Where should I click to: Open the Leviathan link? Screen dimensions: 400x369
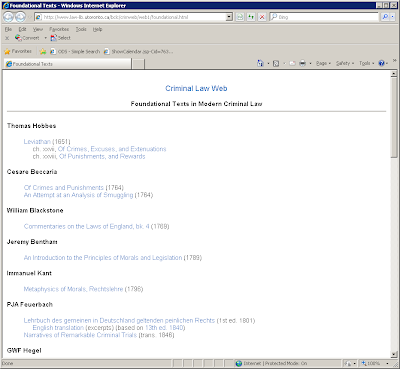(x=37, y=142)
